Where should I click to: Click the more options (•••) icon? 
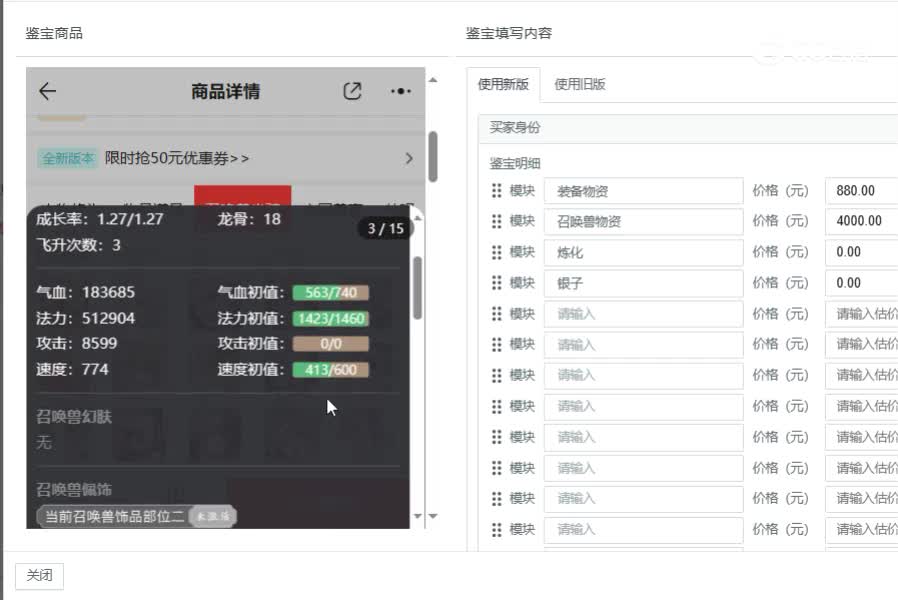coord(400,91)
